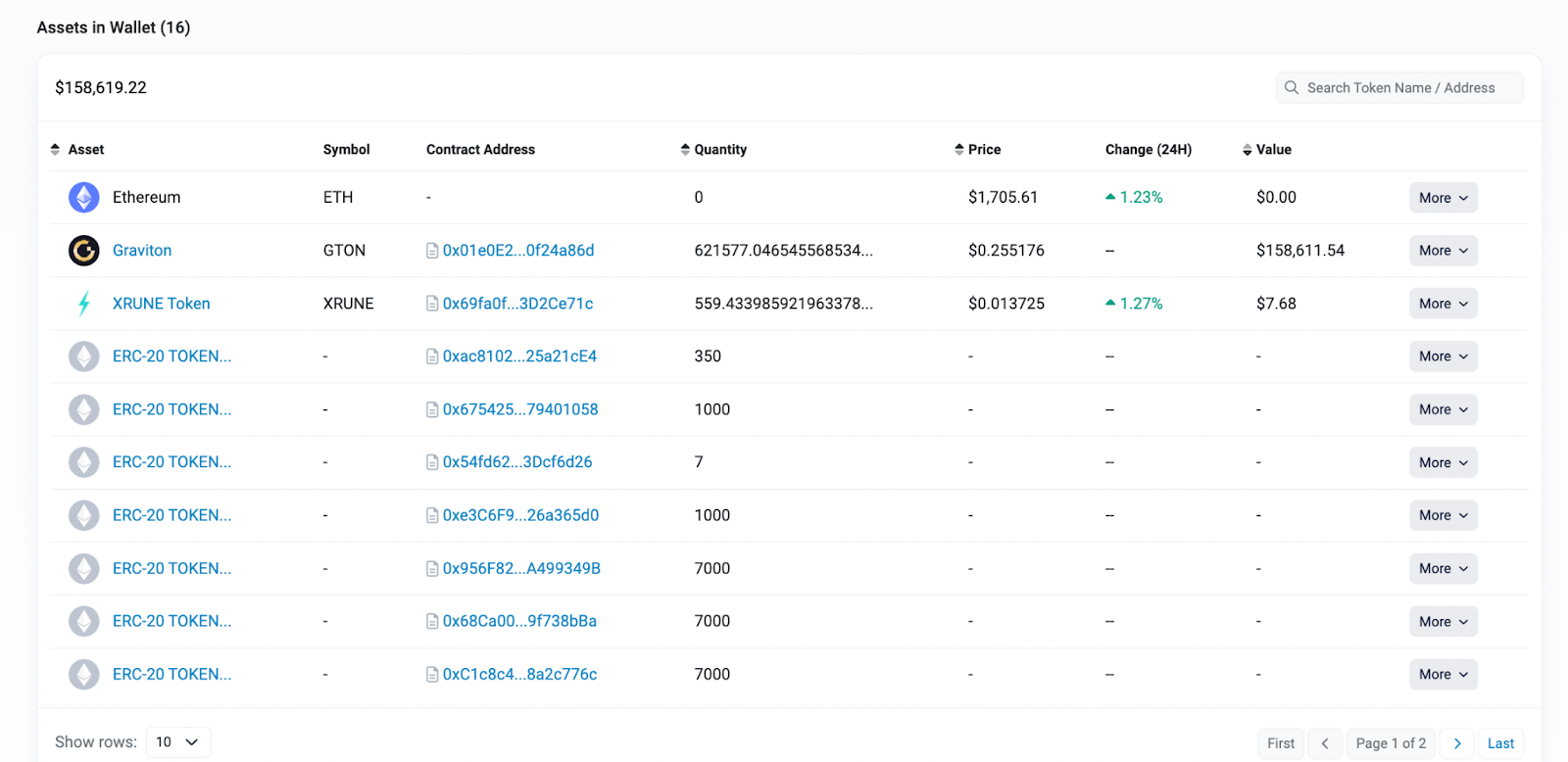Click the contract document icon for XRUNE address
The height and width of the screenshot is (762, 1568).
coord(432,304)
